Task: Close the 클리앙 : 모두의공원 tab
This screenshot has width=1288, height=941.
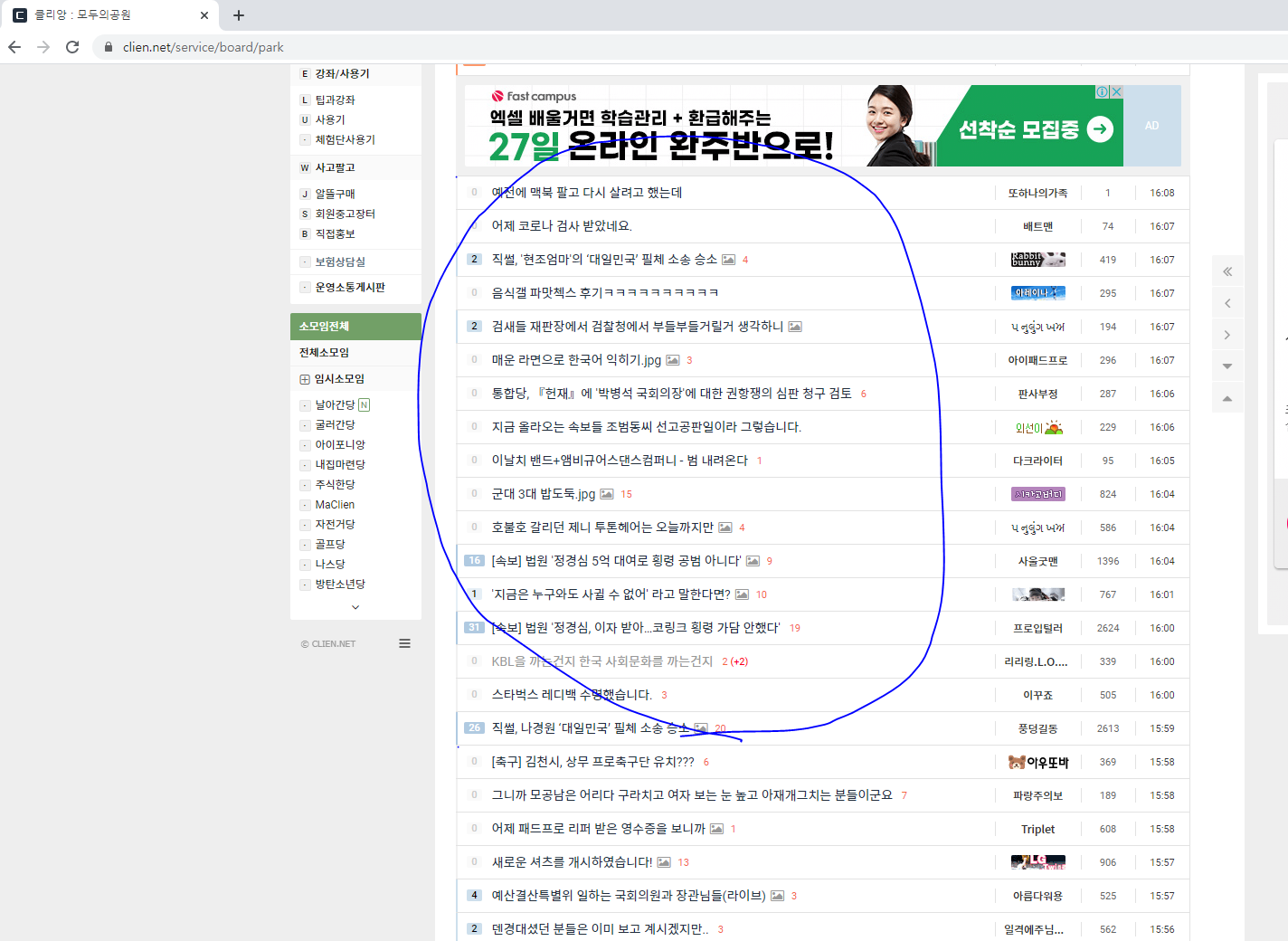Action: [204, 15]
